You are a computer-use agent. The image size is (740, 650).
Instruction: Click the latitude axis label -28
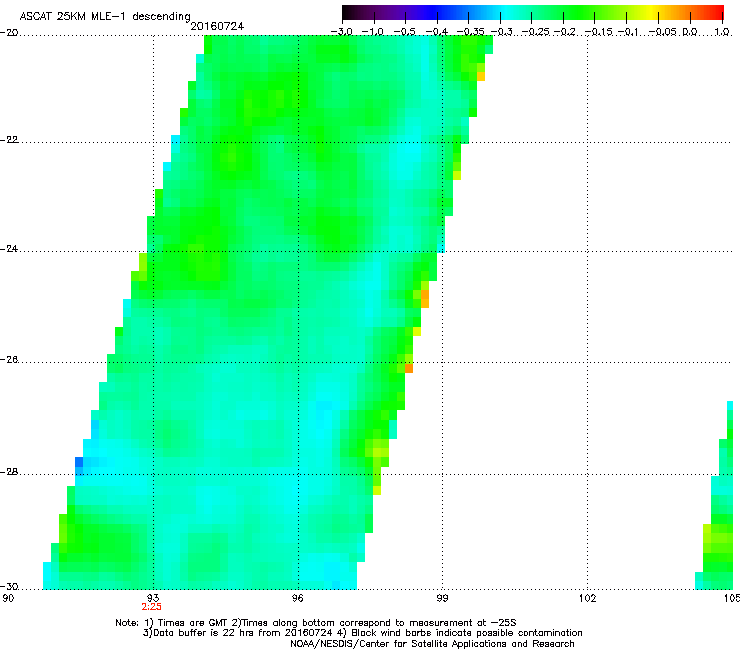[9, 472]
